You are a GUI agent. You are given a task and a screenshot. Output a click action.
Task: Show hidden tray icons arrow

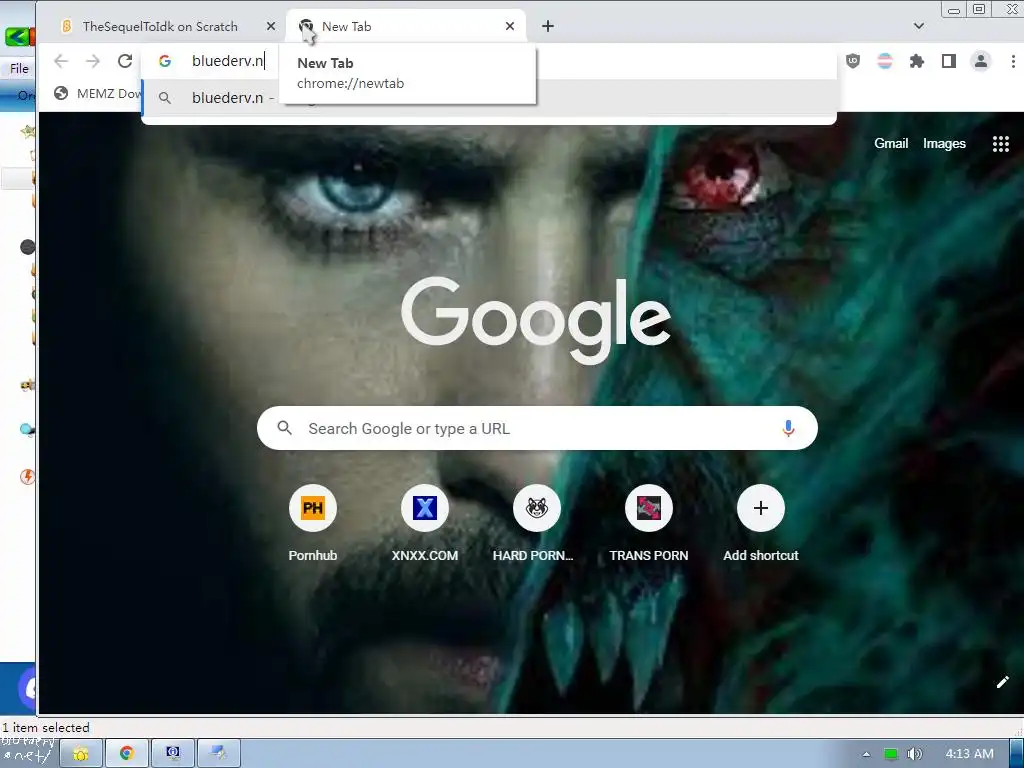866,754
